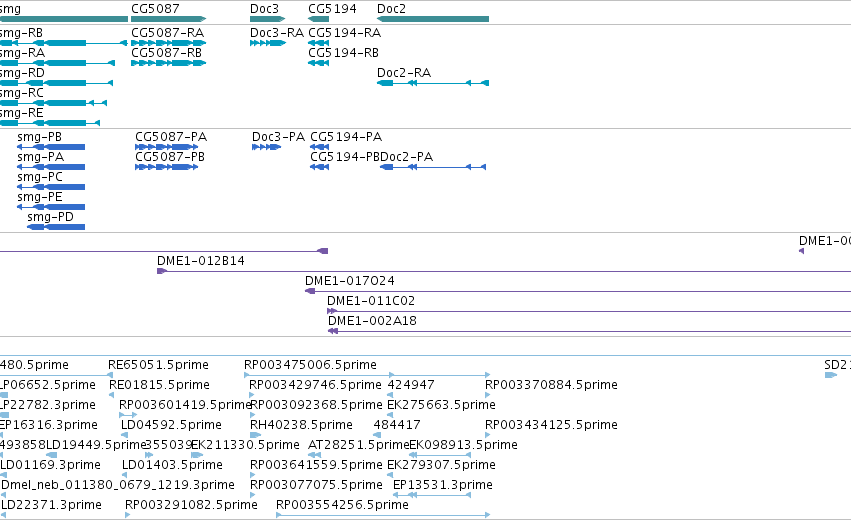Click the Doc2-RA transcript label

(404, 73)
